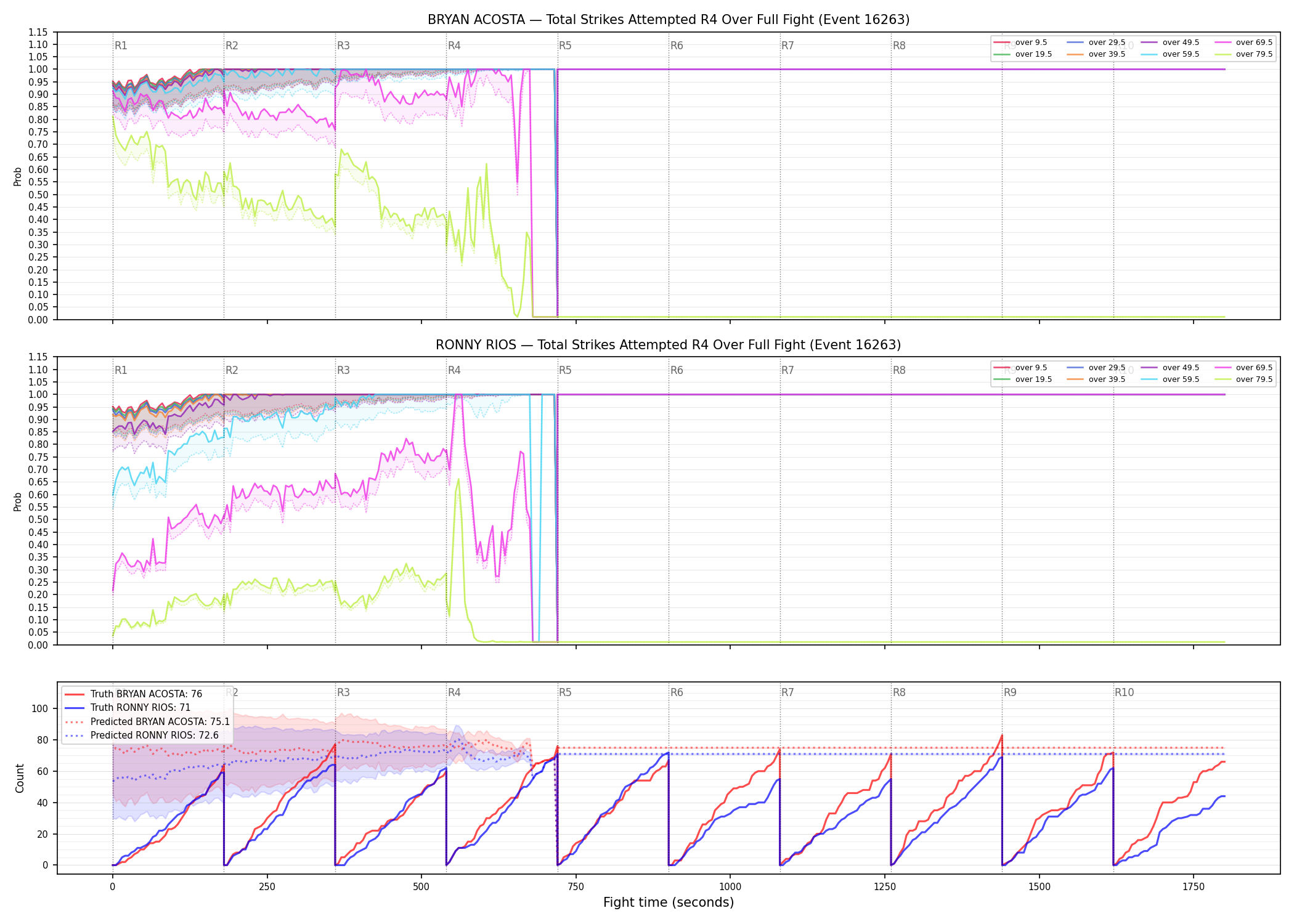1294x924 pixels.
Task: Pick the 'over 49.5' legend entry in the RONNY RIOS chart
Action: tap(1170, 368)
